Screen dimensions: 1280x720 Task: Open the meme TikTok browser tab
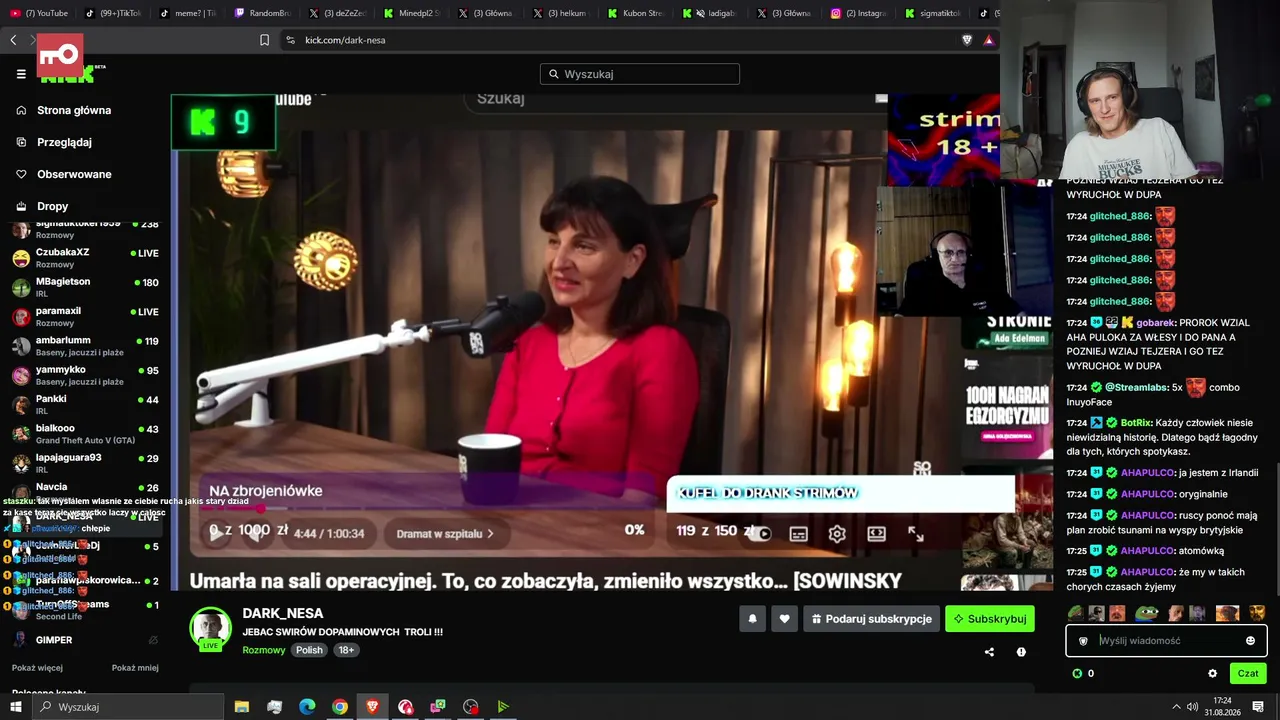[188, 13]
